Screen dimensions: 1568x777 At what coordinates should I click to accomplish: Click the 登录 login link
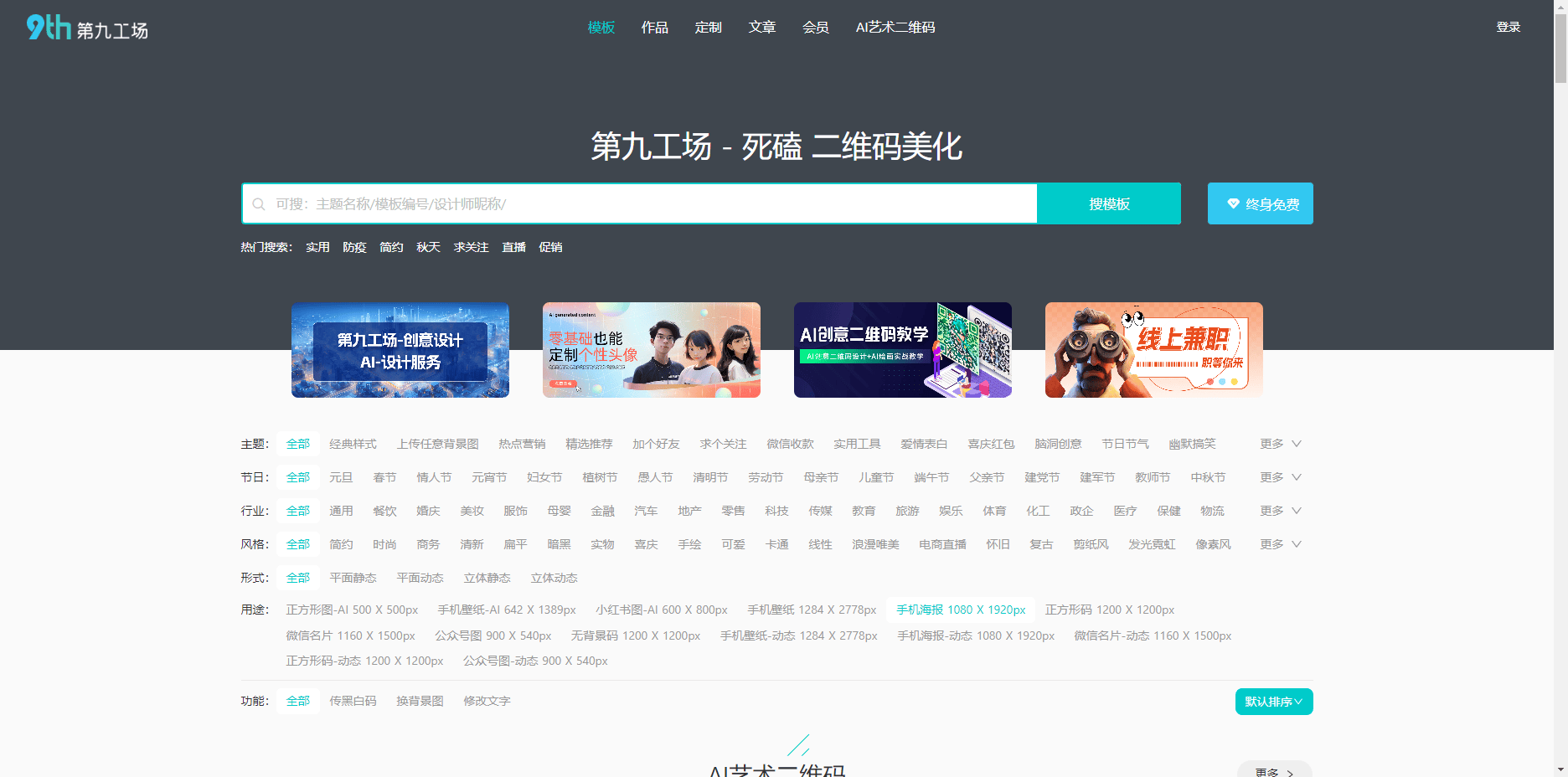point(1508,28)
